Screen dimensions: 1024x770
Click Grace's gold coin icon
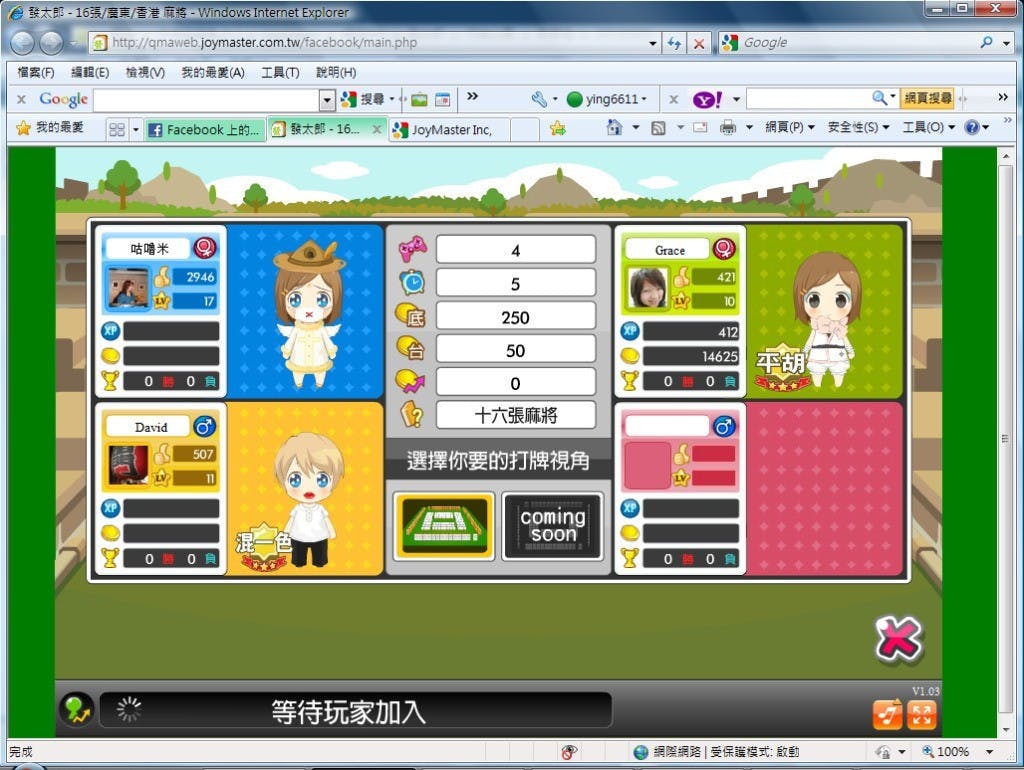coord(630,356)
